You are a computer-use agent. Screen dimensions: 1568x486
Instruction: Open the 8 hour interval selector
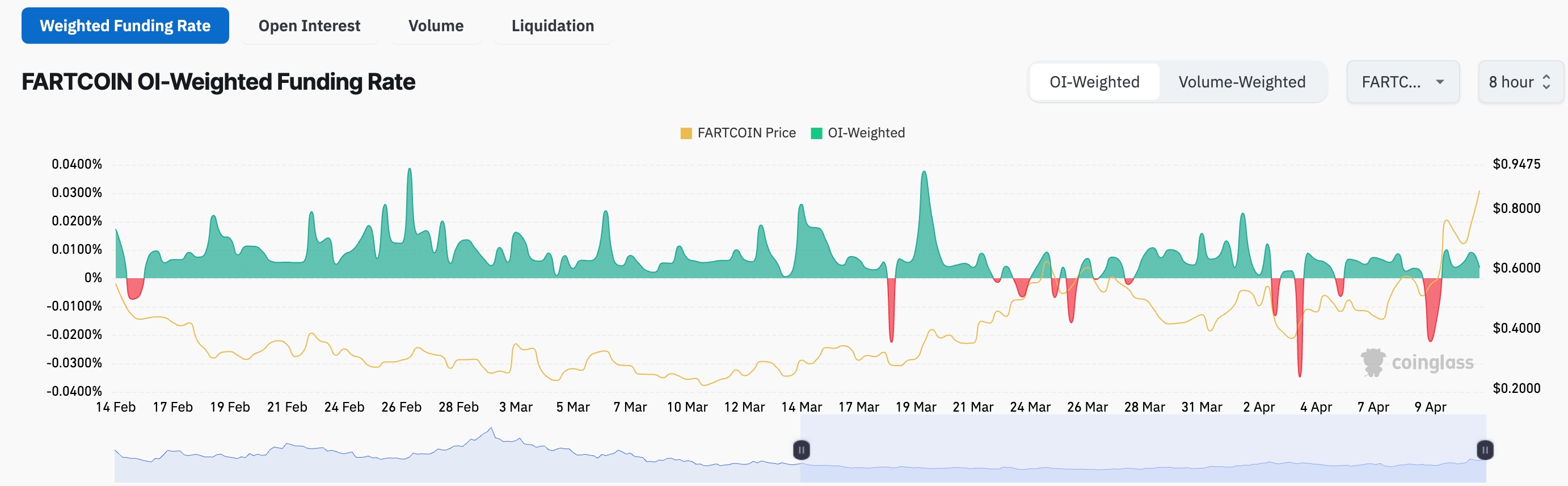(1520, 82)
